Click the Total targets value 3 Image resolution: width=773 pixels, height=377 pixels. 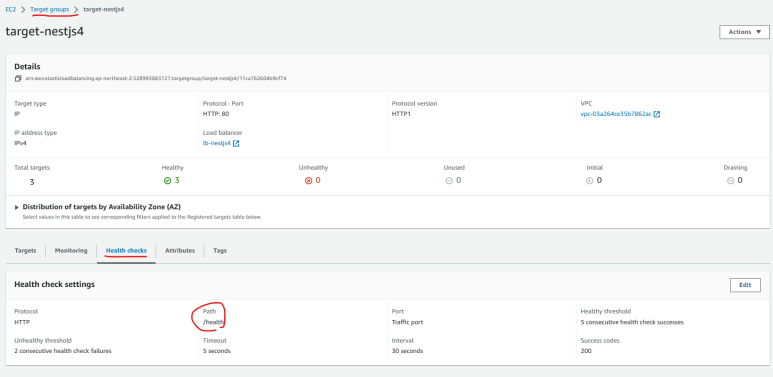pyautogui.click(x=32, y=182)
